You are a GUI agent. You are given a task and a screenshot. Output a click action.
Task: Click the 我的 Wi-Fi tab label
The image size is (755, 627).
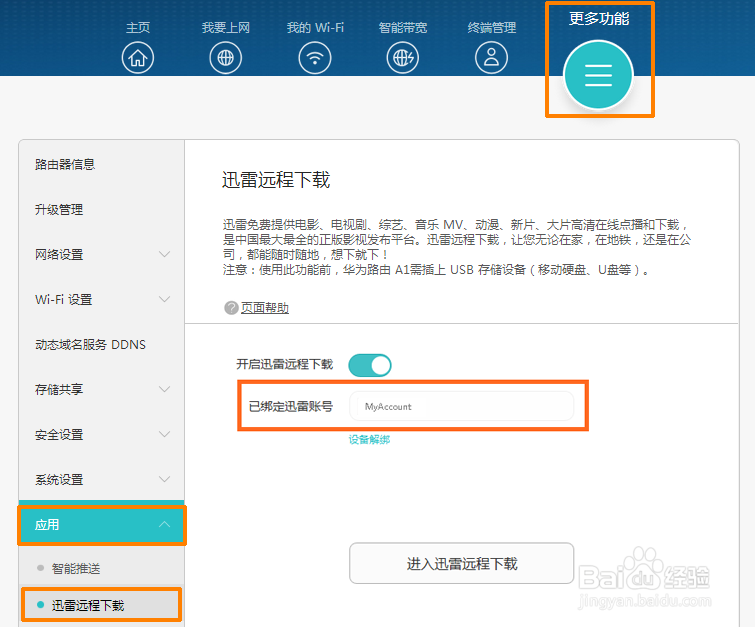315,27
